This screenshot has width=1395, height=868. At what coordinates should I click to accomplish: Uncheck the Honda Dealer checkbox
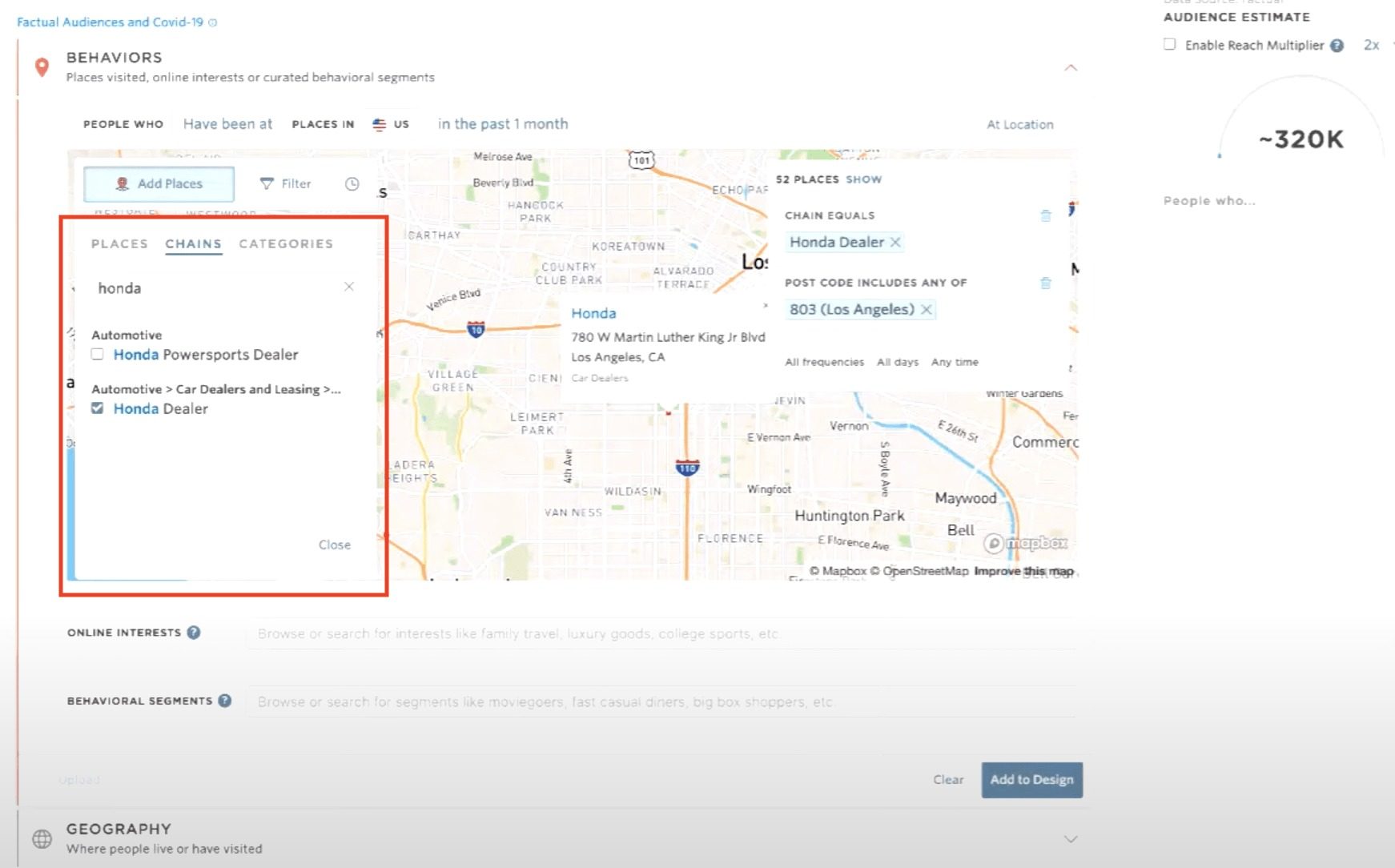point(98,408)
